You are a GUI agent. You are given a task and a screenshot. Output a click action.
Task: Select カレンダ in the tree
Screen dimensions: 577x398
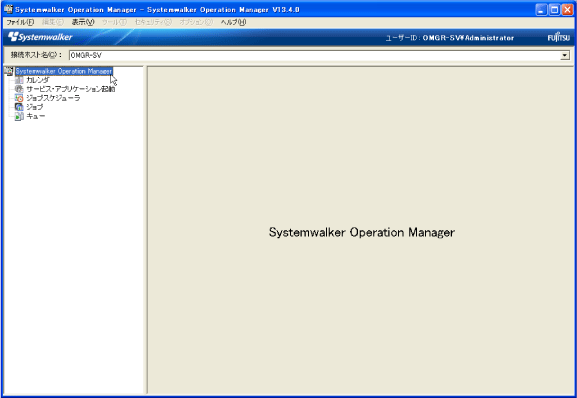point(38,80)
